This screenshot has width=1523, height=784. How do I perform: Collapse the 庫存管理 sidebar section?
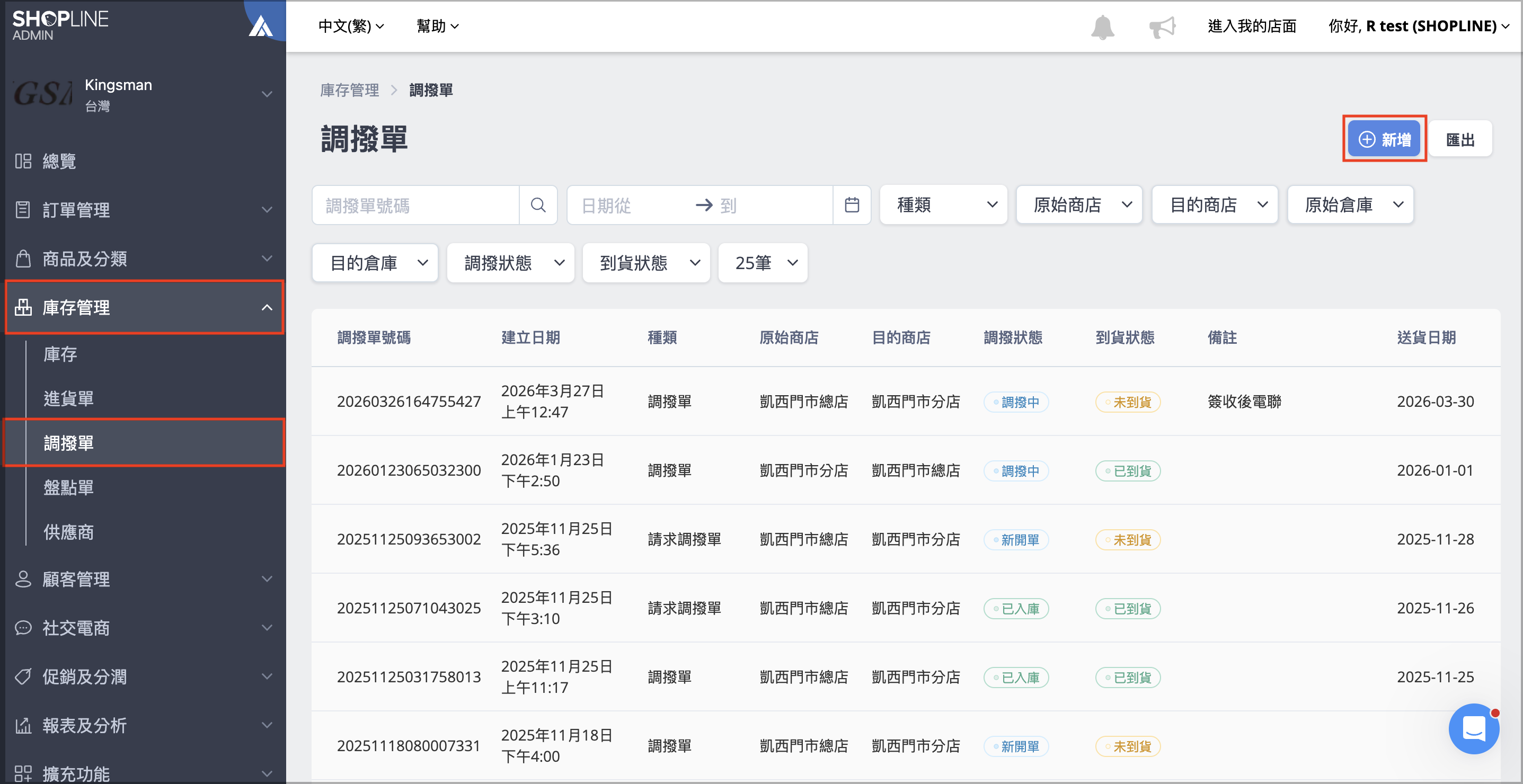point(267,307)
